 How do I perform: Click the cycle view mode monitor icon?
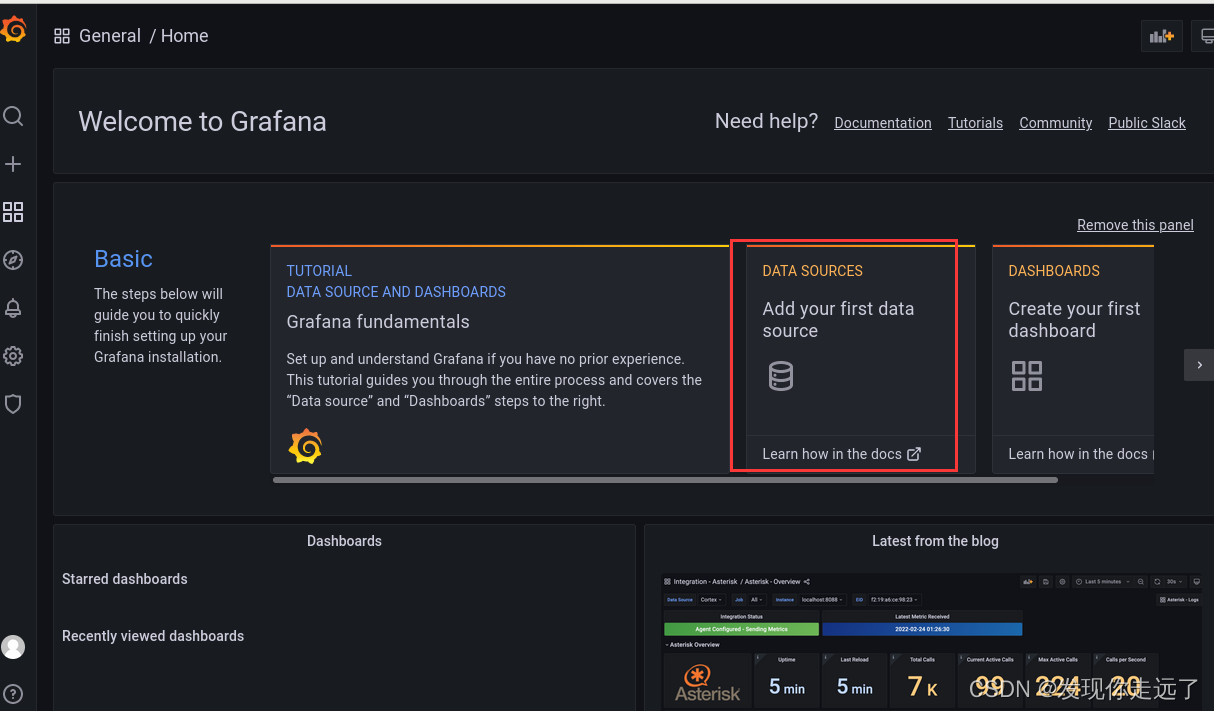click(x=1206, y=36)
